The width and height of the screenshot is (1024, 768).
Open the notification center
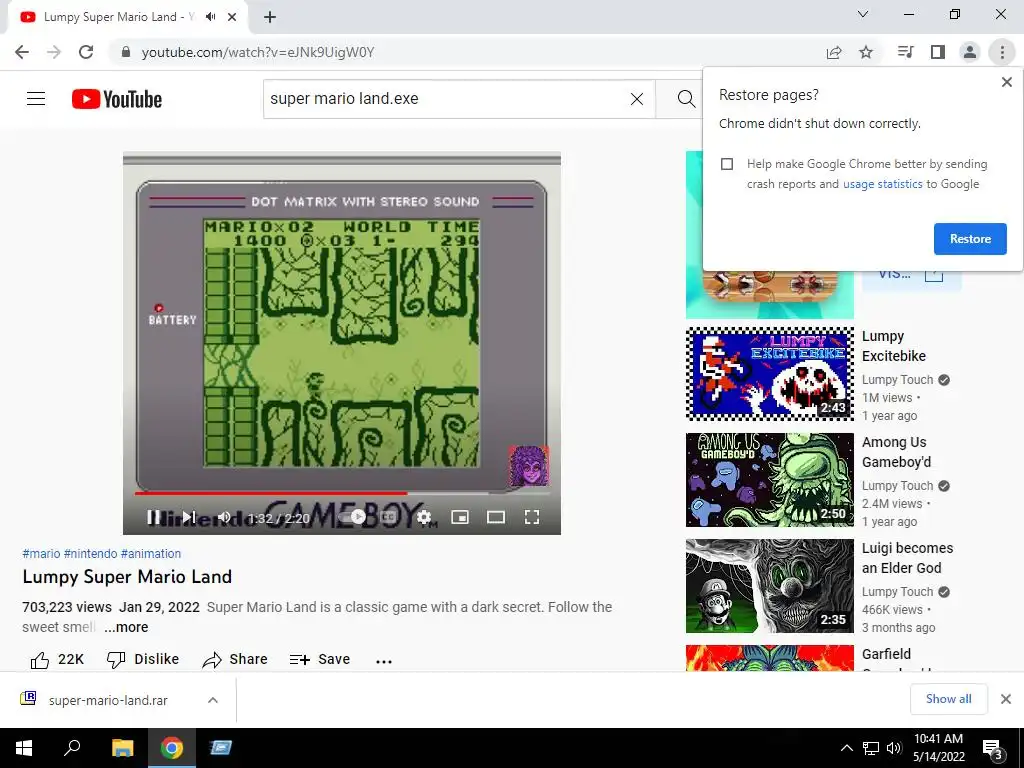coord(993,748)
